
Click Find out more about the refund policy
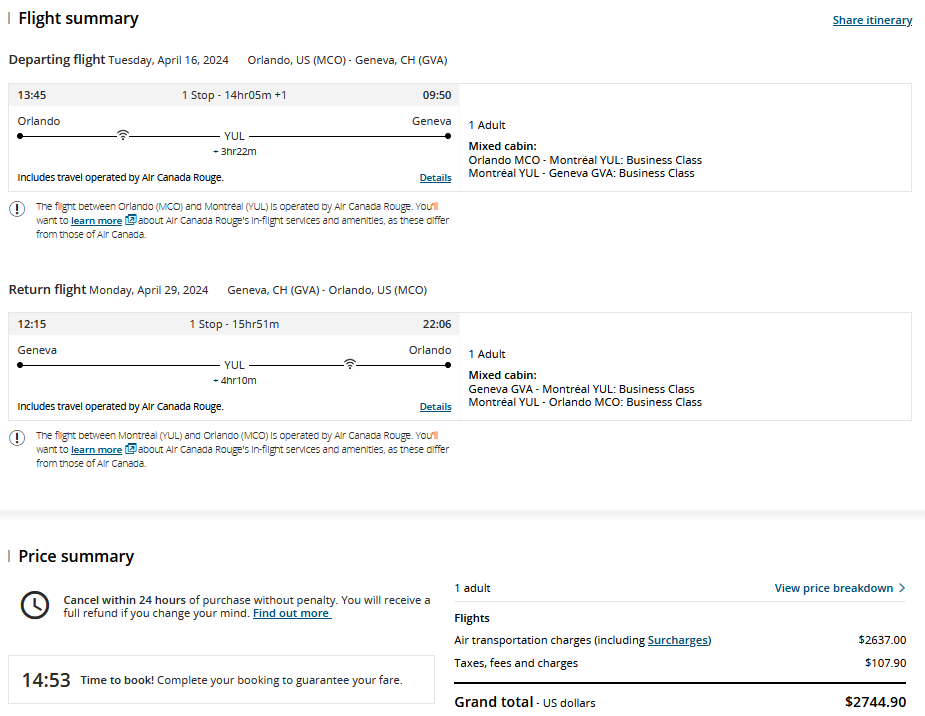tap(291, 613)
